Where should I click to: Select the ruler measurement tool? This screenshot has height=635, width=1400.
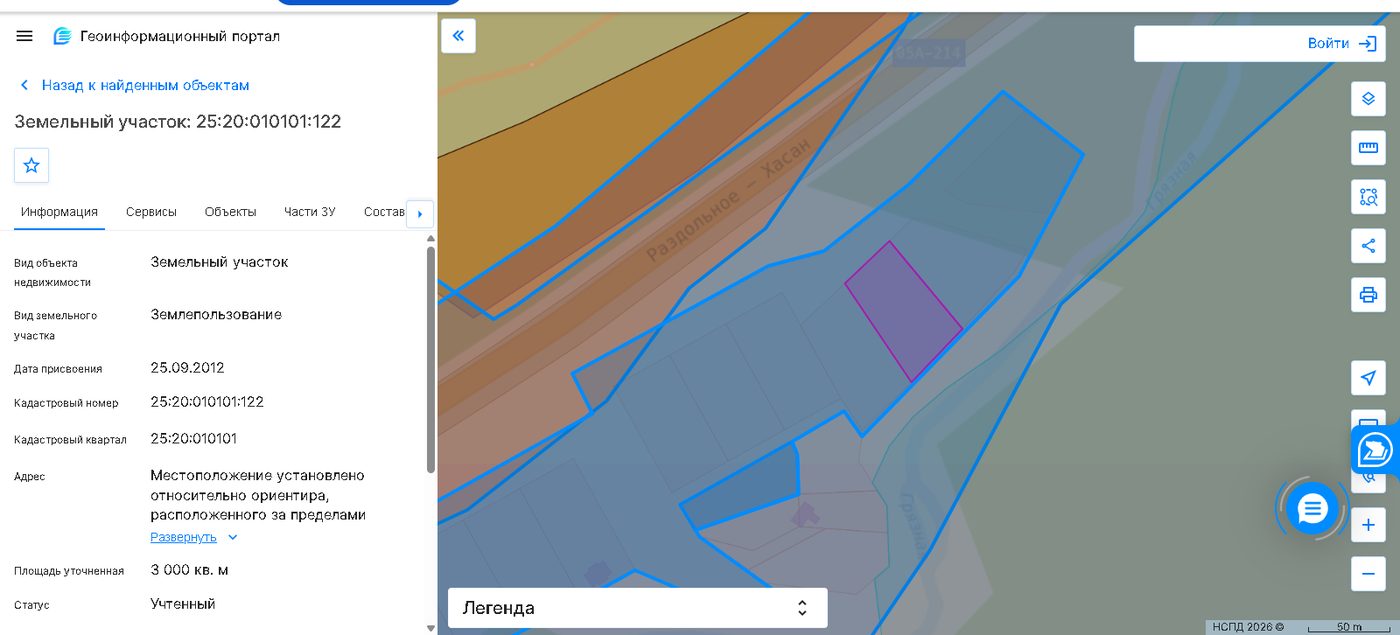1368,148
